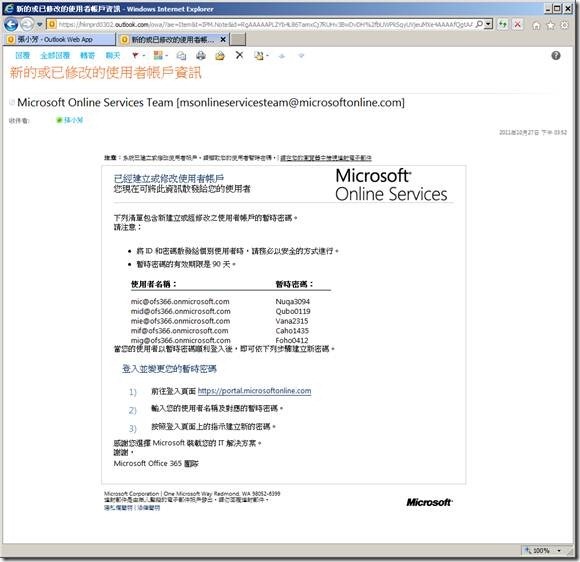Click the open envelope icon in toolbar
580x562 pixels.
pos(220,56)
